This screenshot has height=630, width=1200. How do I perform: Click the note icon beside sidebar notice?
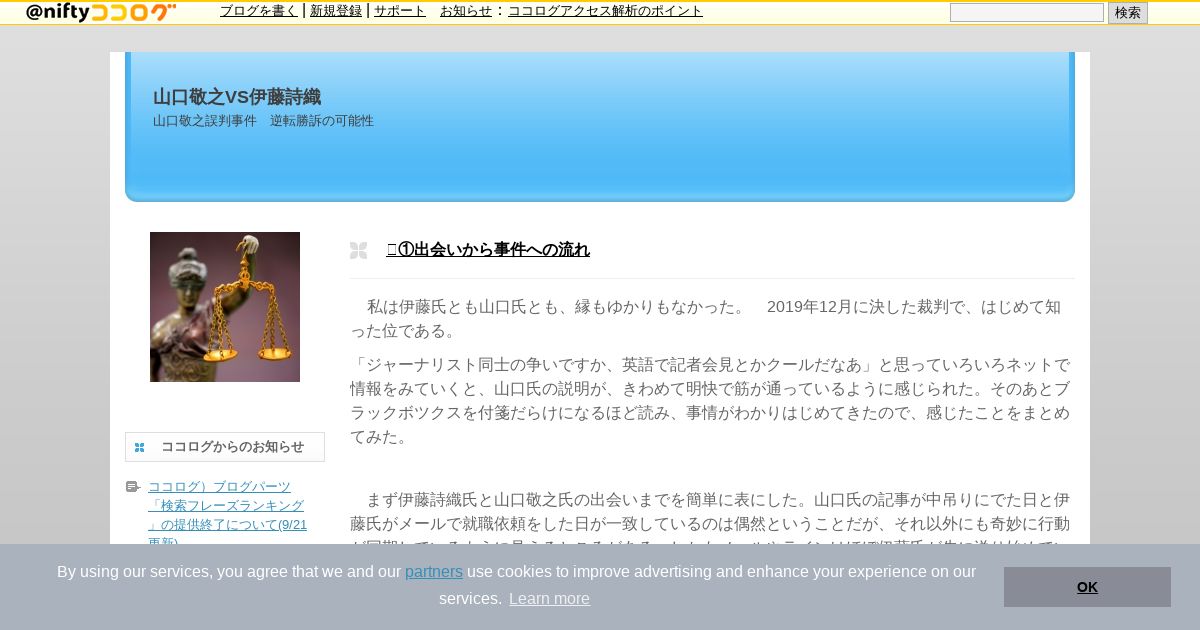[133, 487]
